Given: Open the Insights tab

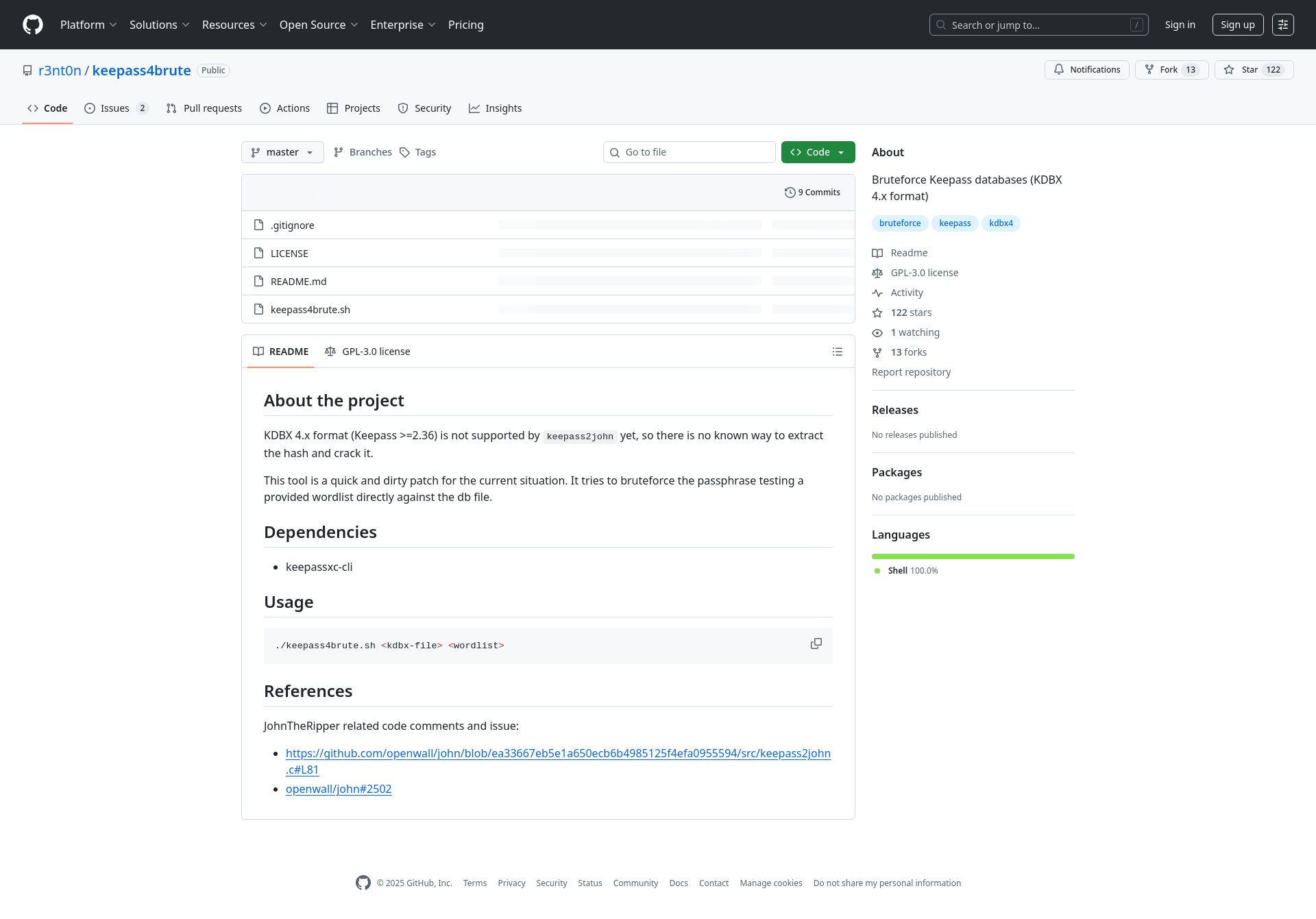Looking at the screenshot, I should tap(496, 108).
